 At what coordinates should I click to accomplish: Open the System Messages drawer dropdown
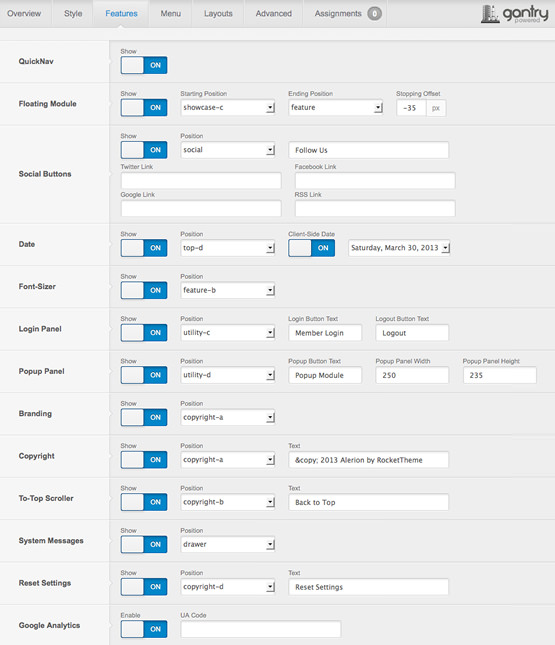tap(228, 544)
